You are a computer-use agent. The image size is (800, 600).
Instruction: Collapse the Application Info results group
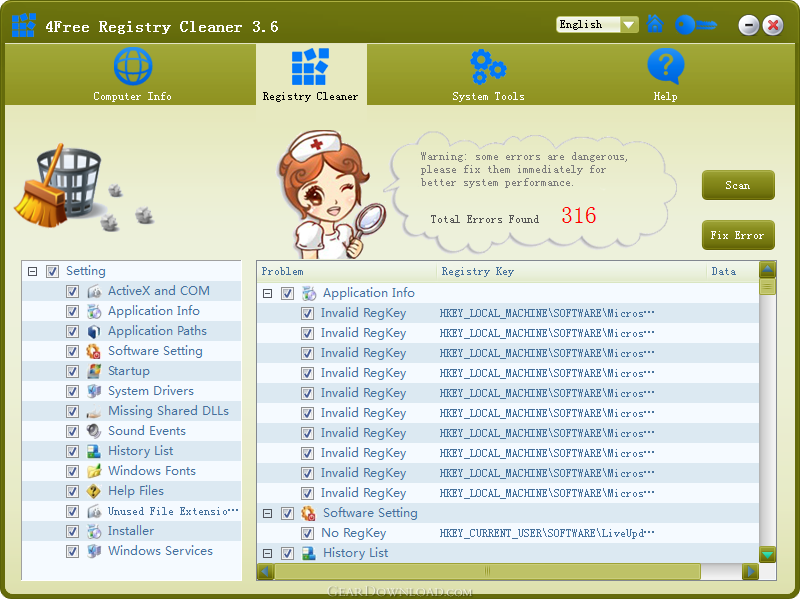[267, 293]
